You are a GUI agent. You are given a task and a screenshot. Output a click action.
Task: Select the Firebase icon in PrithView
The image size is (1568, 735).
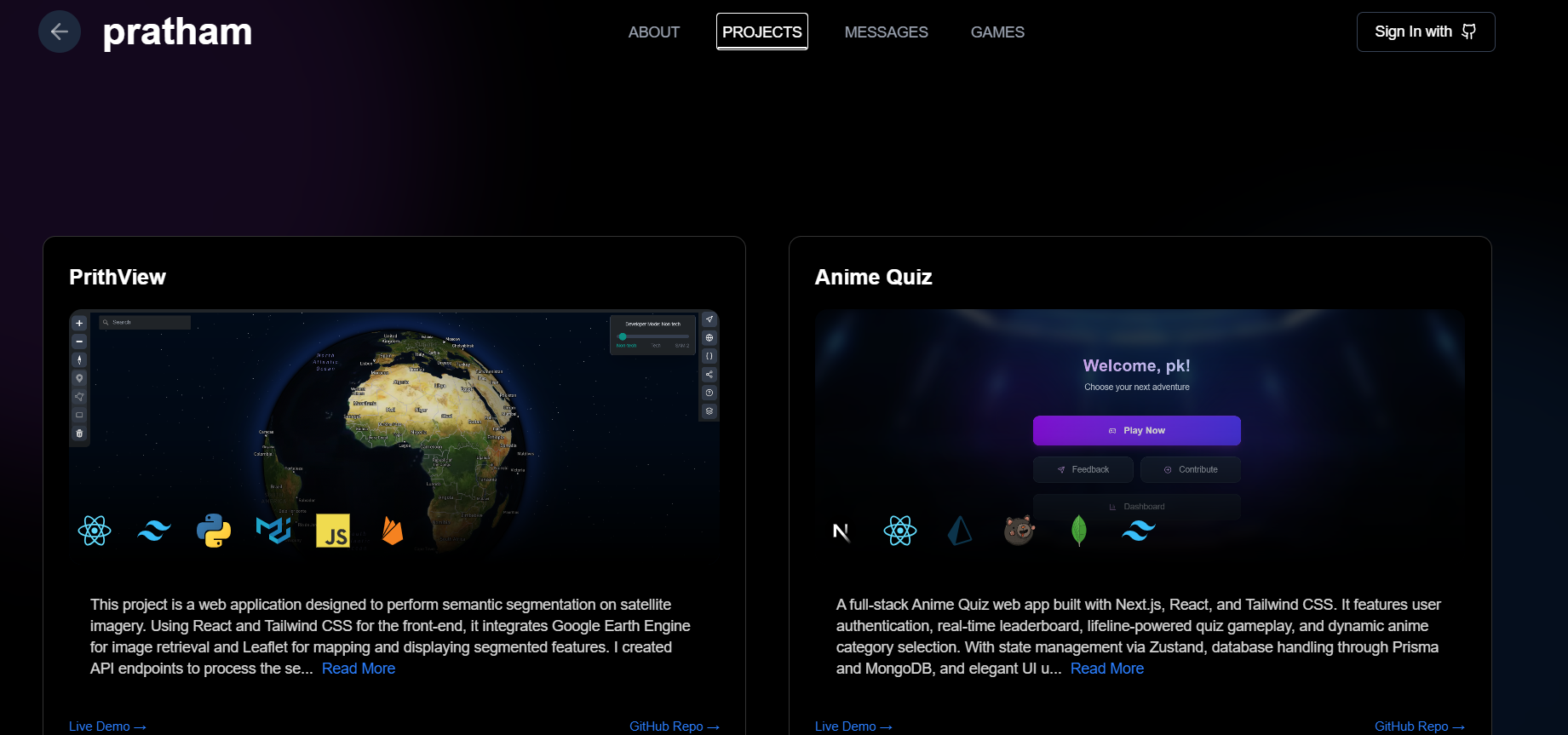tap(393, 531)
